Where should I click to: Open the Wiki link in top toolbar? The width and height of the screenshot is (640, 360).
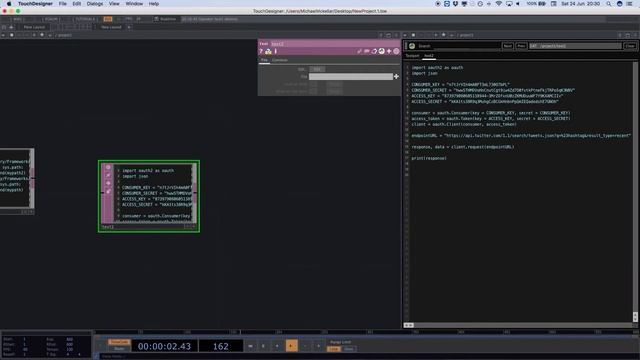[x=17, y=19]
